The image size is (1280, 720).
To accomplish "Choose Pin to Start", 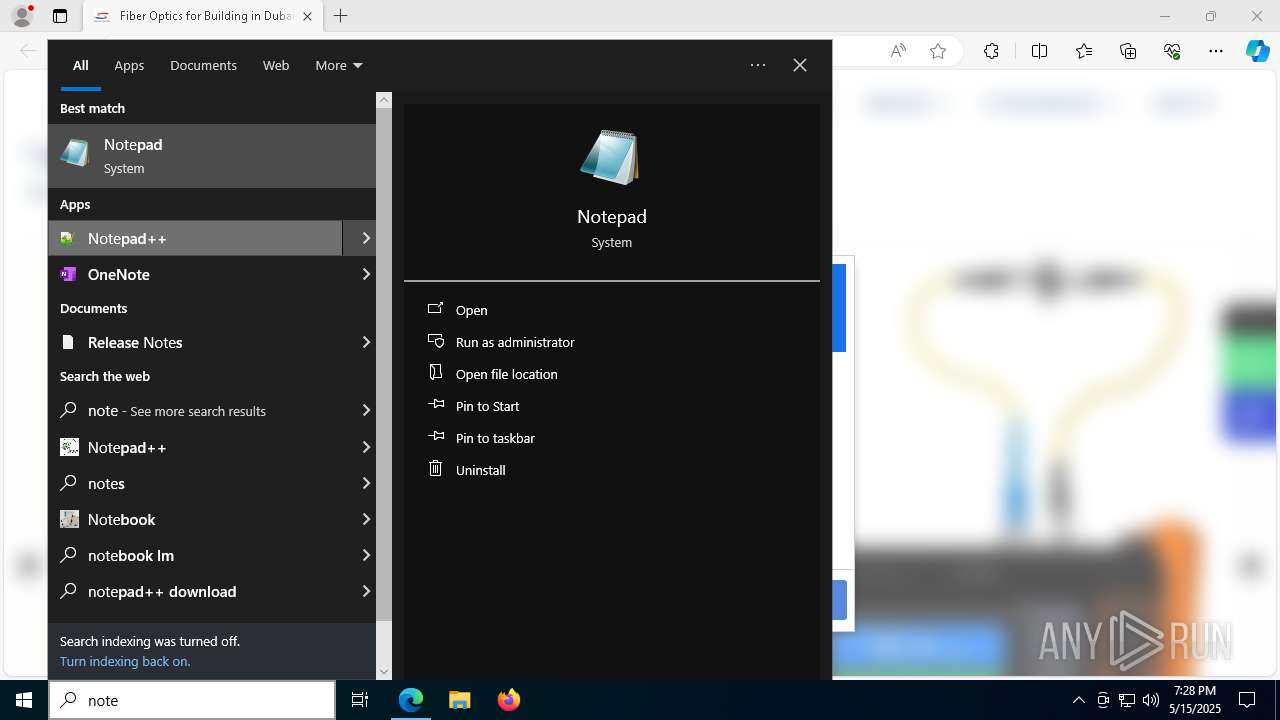I will pyautogui.click(x=487, y=406).
